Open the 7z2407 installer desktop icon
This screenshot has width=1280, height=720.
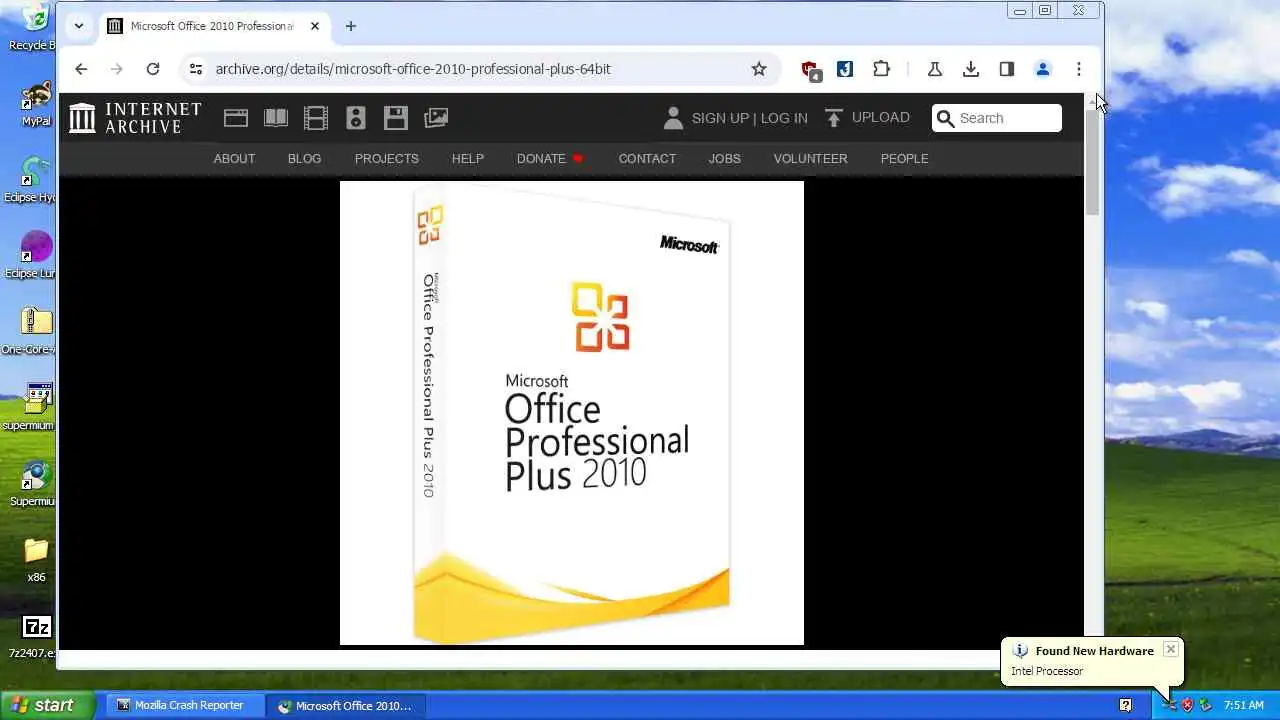click(x=34, y=636)
